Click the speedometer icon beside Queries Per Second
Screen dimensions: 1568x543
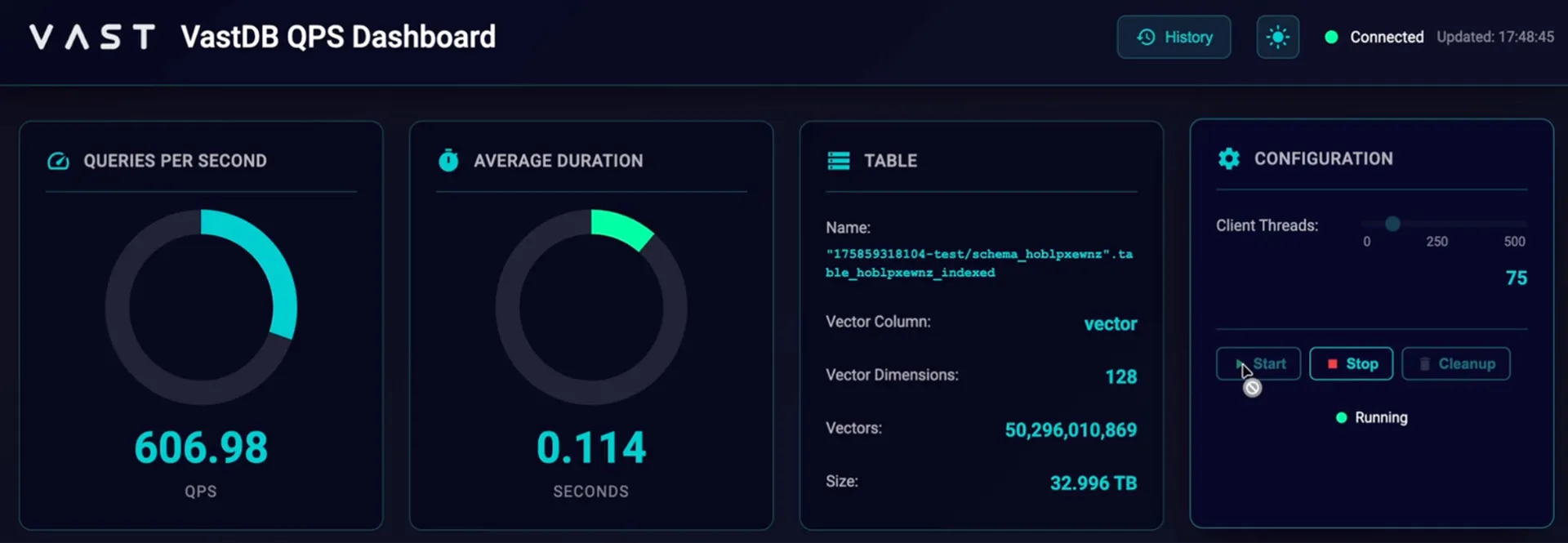point(58,161)
